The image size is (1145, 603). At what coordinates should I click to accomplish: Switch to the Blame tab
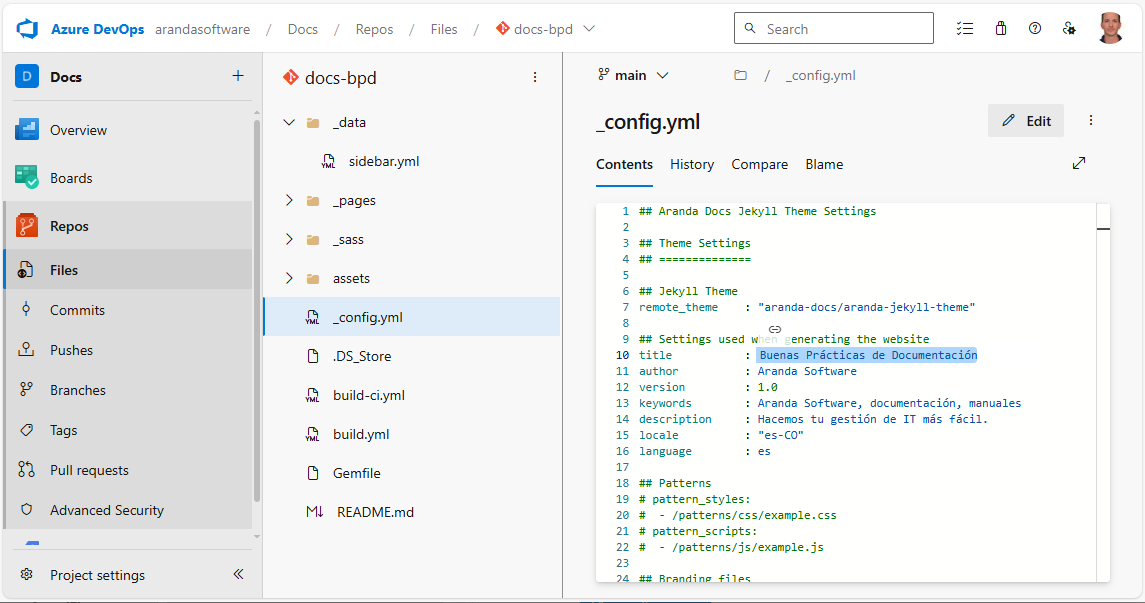coord(824,164)
